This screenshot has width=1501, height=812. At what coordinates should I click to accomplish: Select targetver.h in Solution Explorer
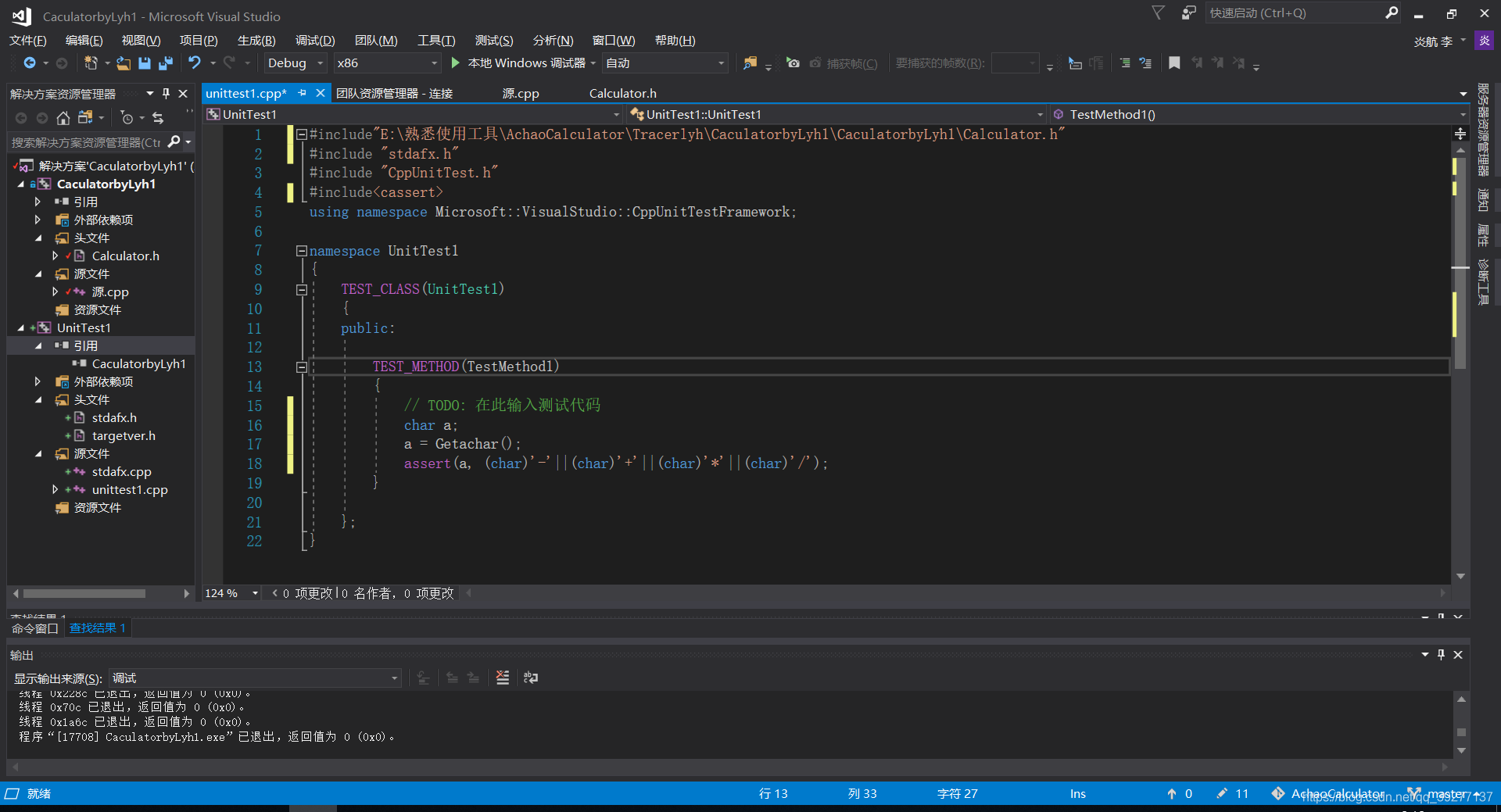[124, 435]
